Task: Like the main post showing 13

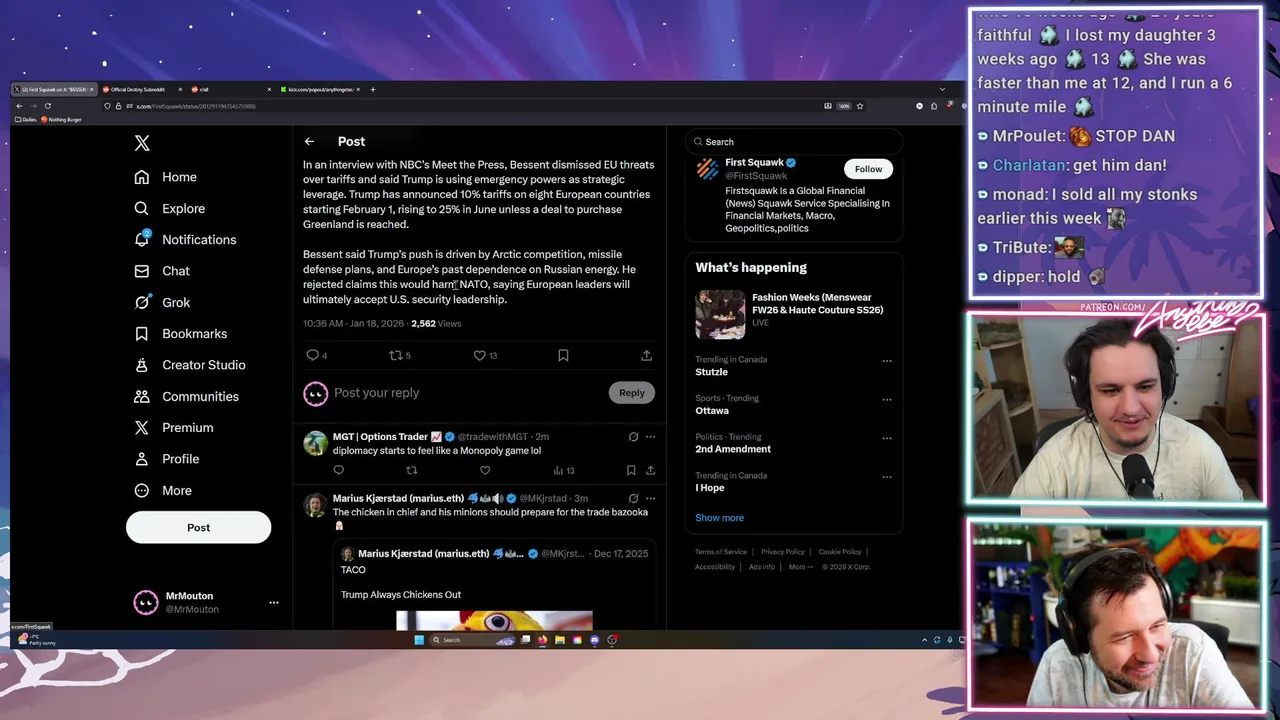Action: click(x=479, y=355)
